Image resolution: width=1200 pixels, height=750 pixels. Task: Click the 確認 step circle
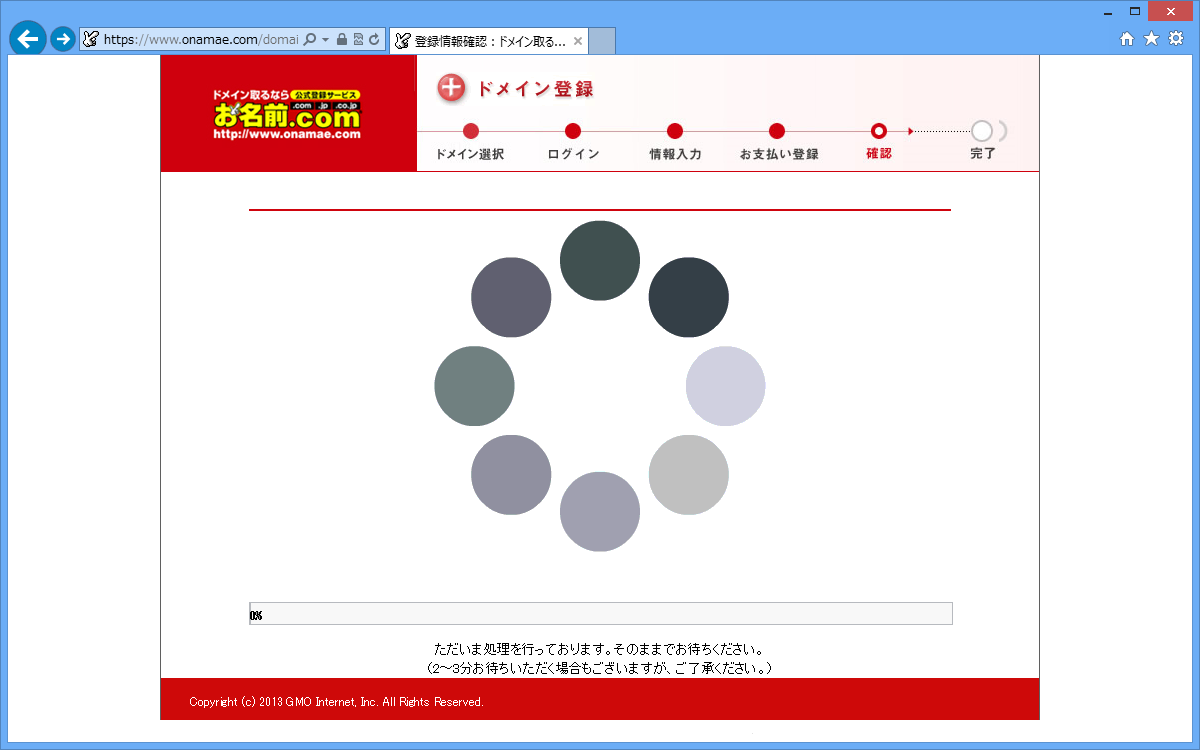pos(879,131)
